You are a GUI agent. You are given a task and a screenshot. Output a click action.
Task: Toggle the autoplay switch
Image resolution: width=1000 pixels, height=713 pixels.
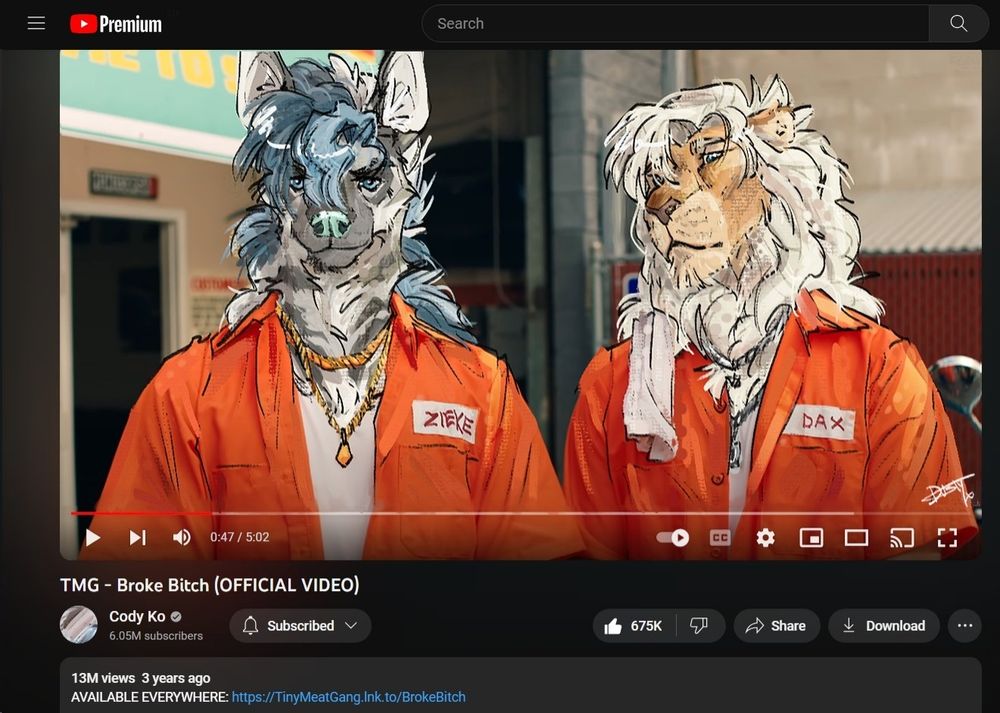[673, 538]
